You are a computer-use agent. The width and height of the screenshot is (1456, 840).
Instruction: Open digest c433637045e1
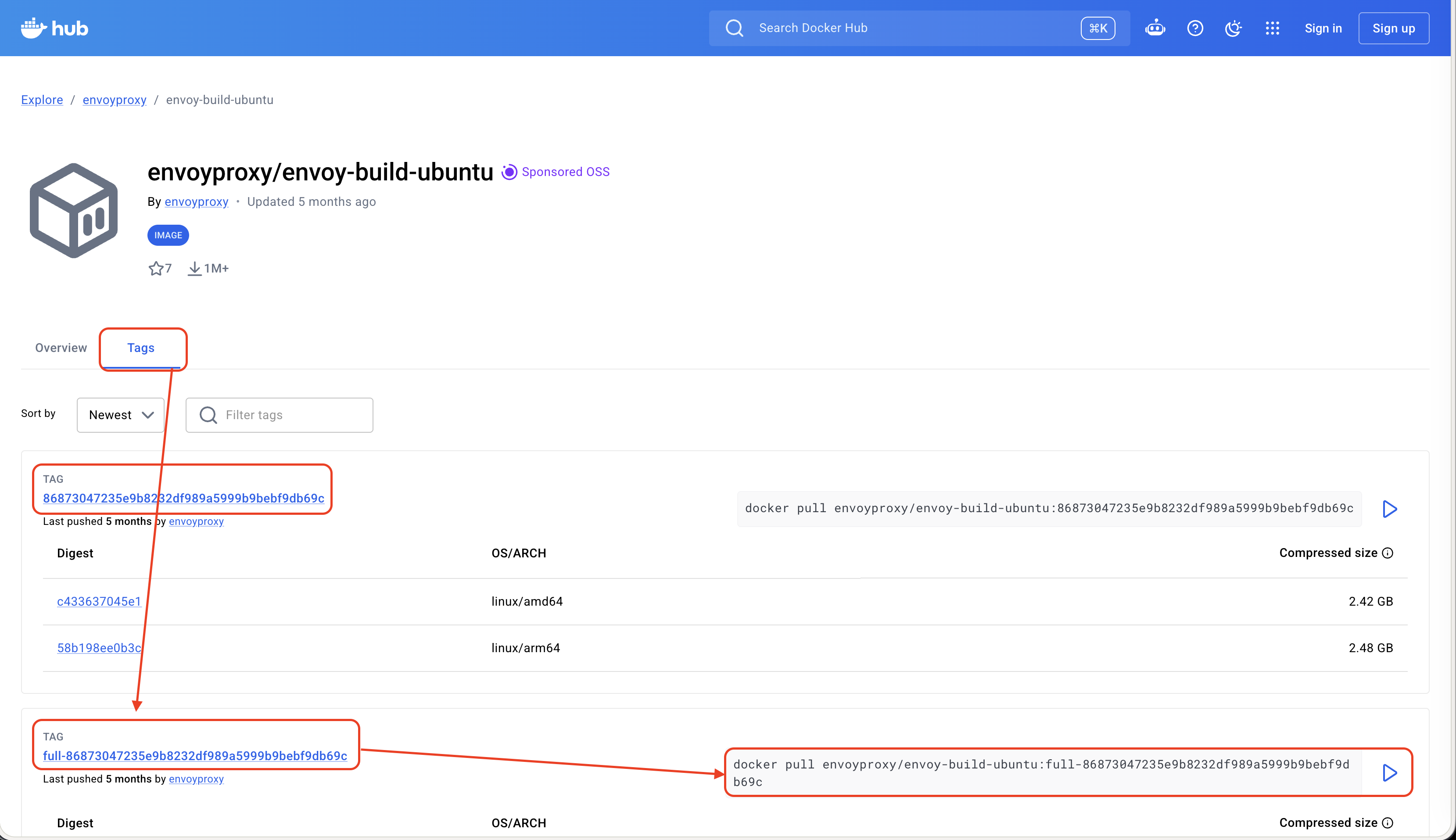(99, 601)
